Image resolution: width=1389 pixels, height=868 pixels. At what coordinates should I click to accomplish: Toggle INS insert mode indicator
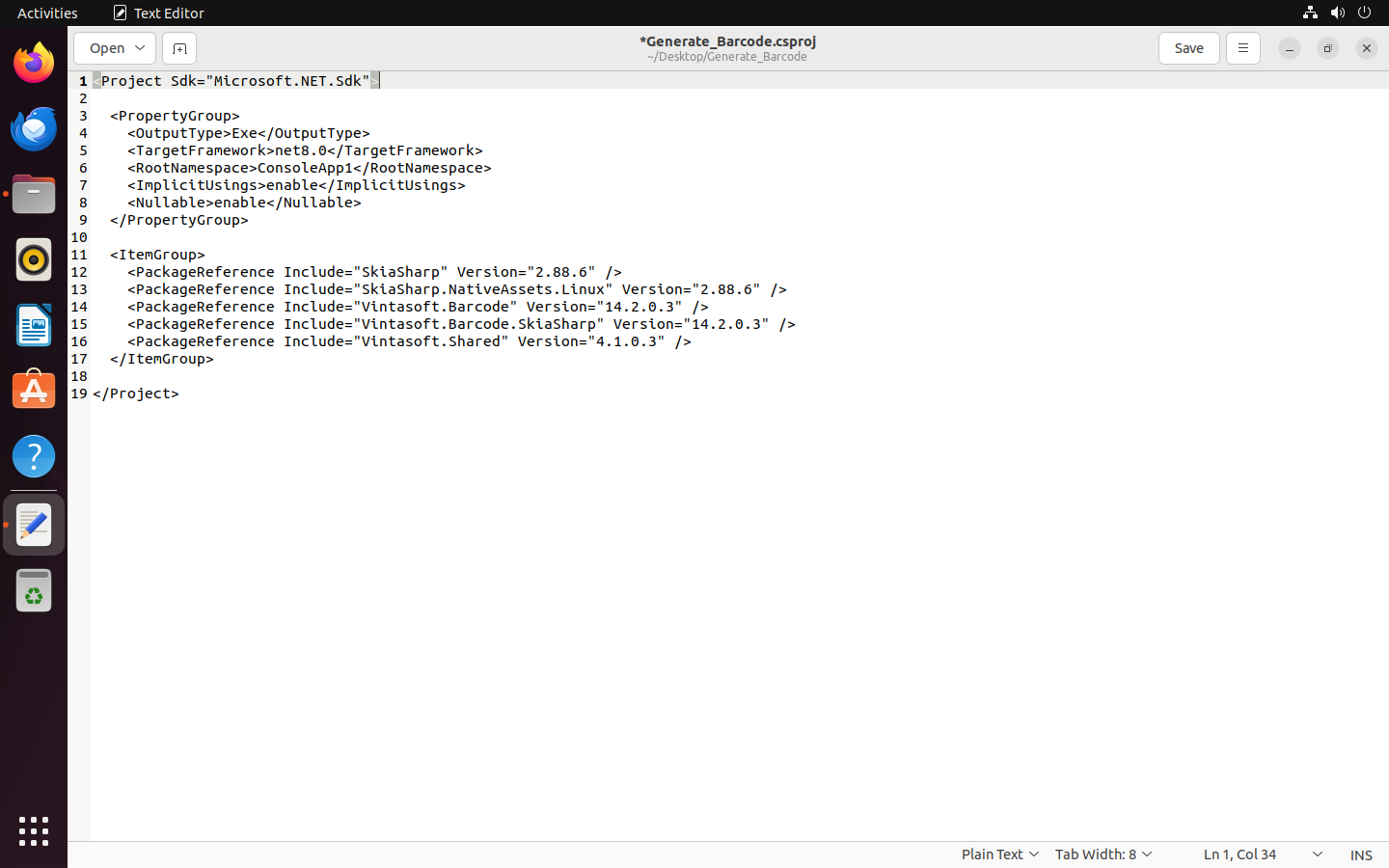(x=1360, y=854)
